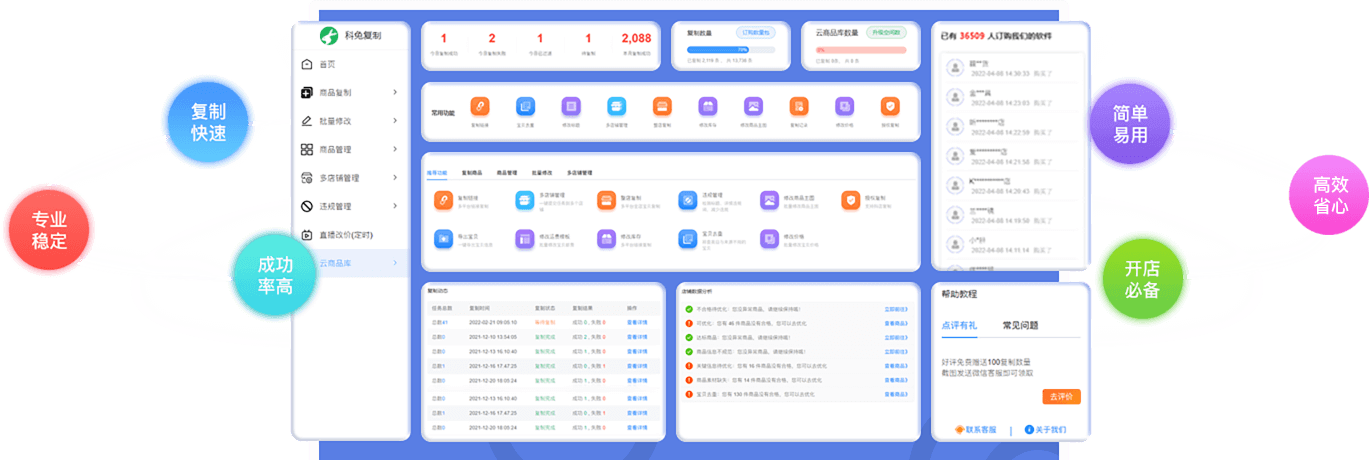Click the 科免复制 green logo
This screenshot has width=1369, height=460.
(328, 36)
